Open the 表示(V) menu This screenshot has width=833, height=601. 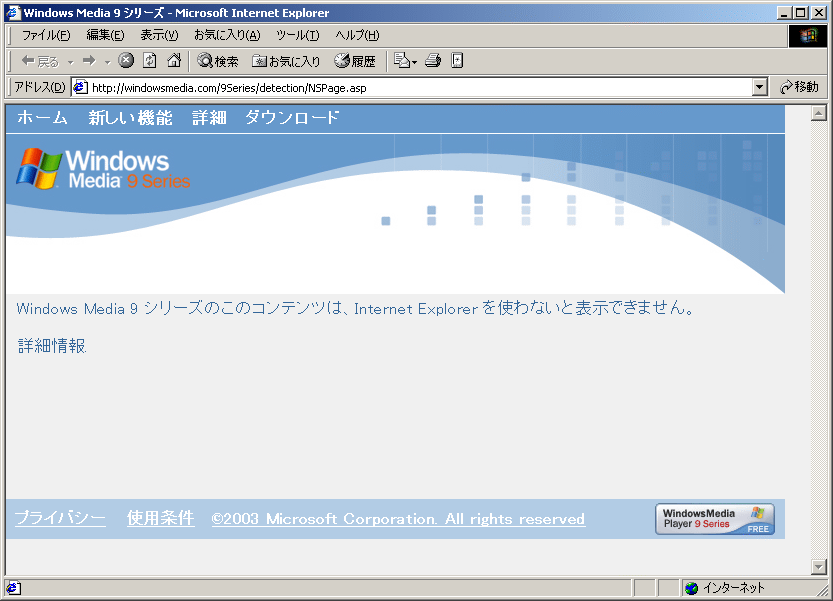[x=159, y=35]
